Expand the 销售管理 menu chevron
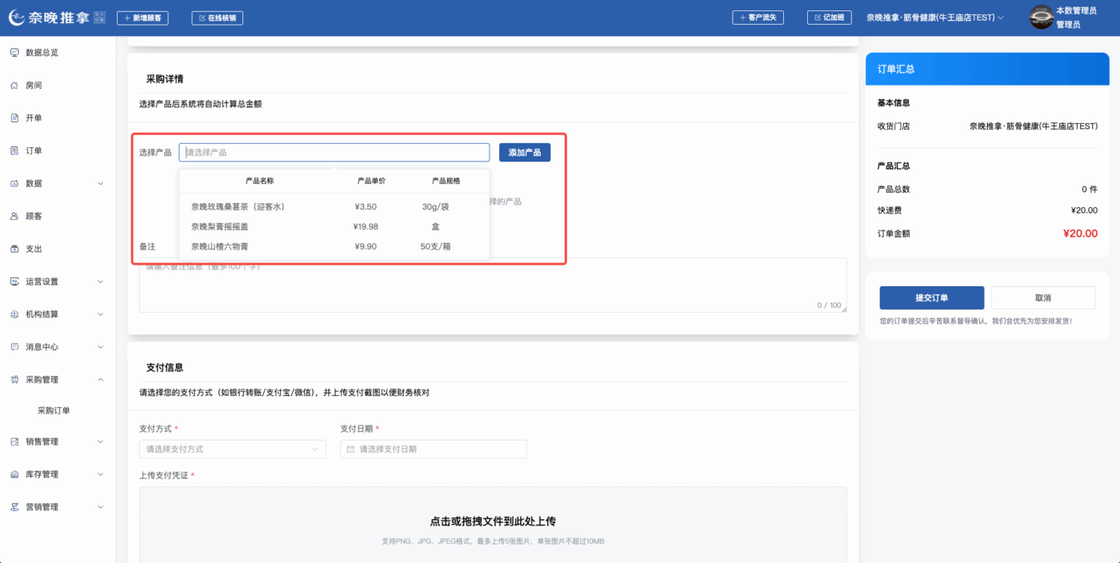 click(x=101, y=442)
